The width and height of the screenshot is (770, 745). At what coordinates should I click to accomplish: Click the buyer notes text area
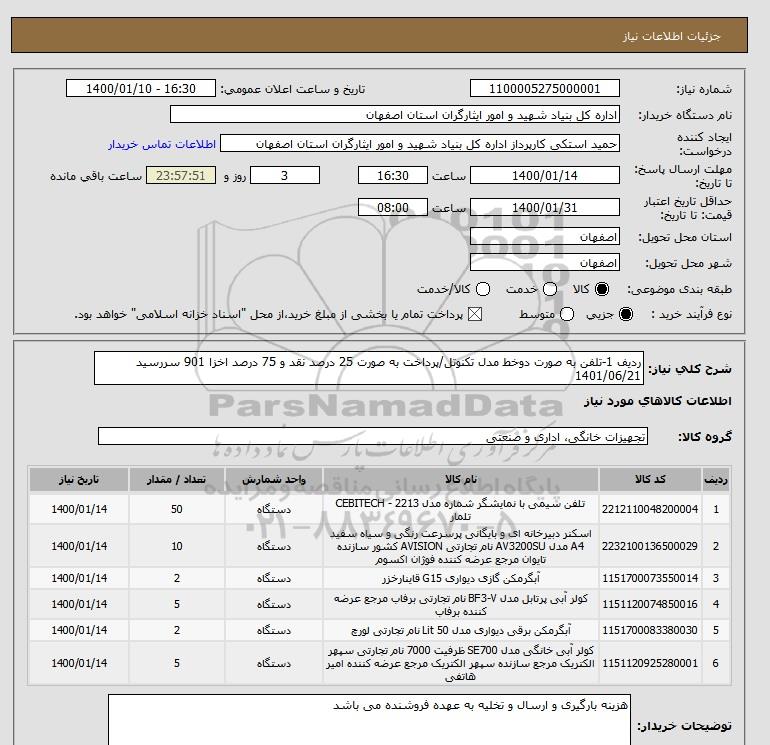[369, 720]
